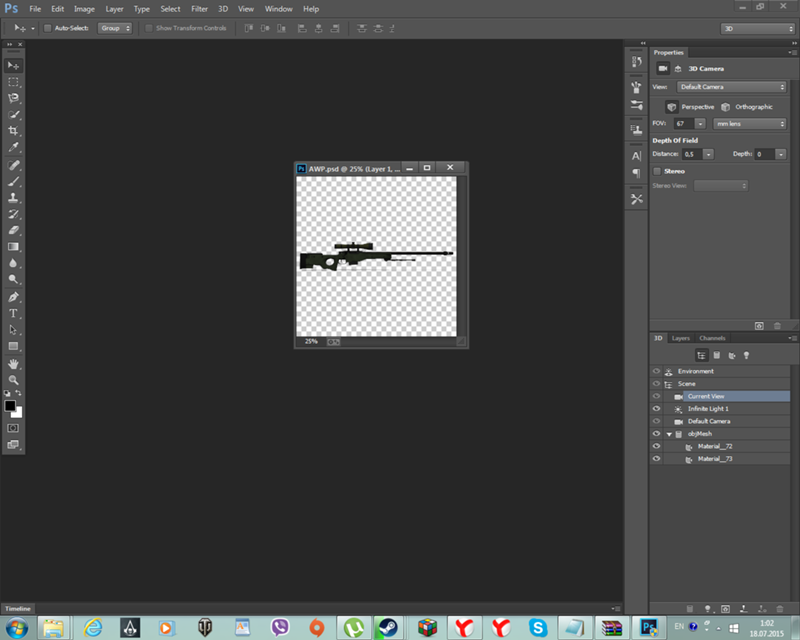Choose the Hand tool
The width and height of the screenshot is (800, 640).
tap(14, 363)
